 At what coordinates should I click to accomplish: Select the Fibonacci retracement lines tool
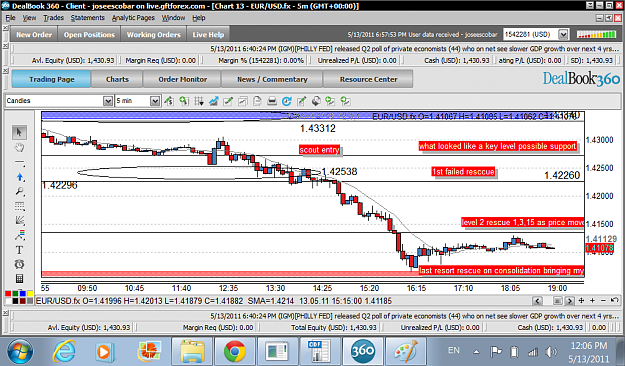click(x=20, y=207)
